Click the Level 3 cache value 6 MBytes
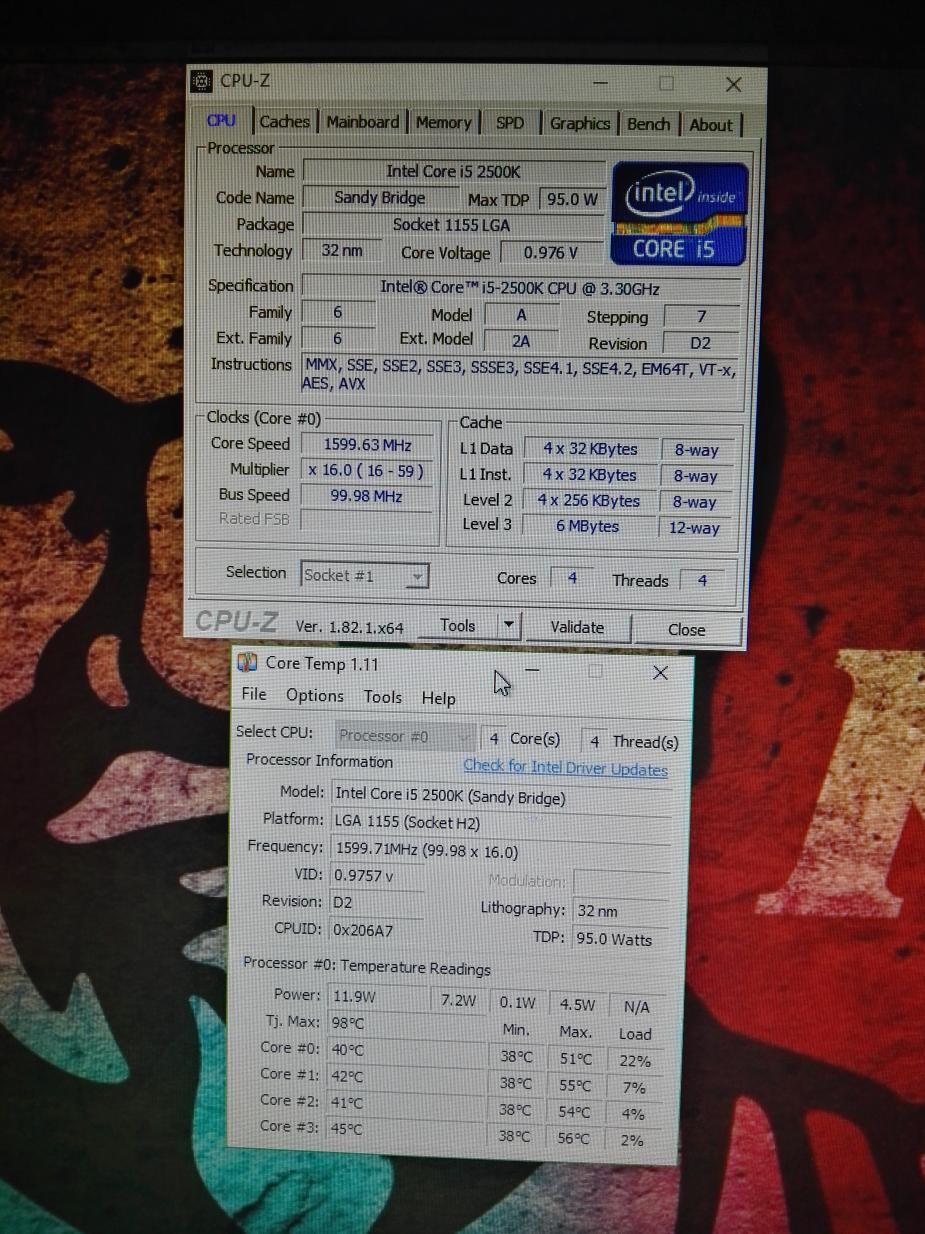 coord(588,526)
